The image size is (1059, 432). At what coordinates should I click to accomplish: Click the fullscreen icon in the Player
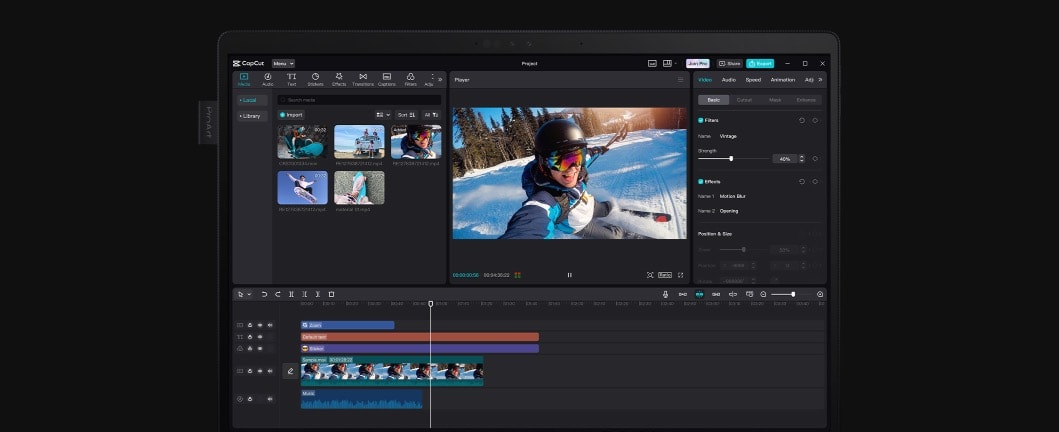click(x=681, y=275)
